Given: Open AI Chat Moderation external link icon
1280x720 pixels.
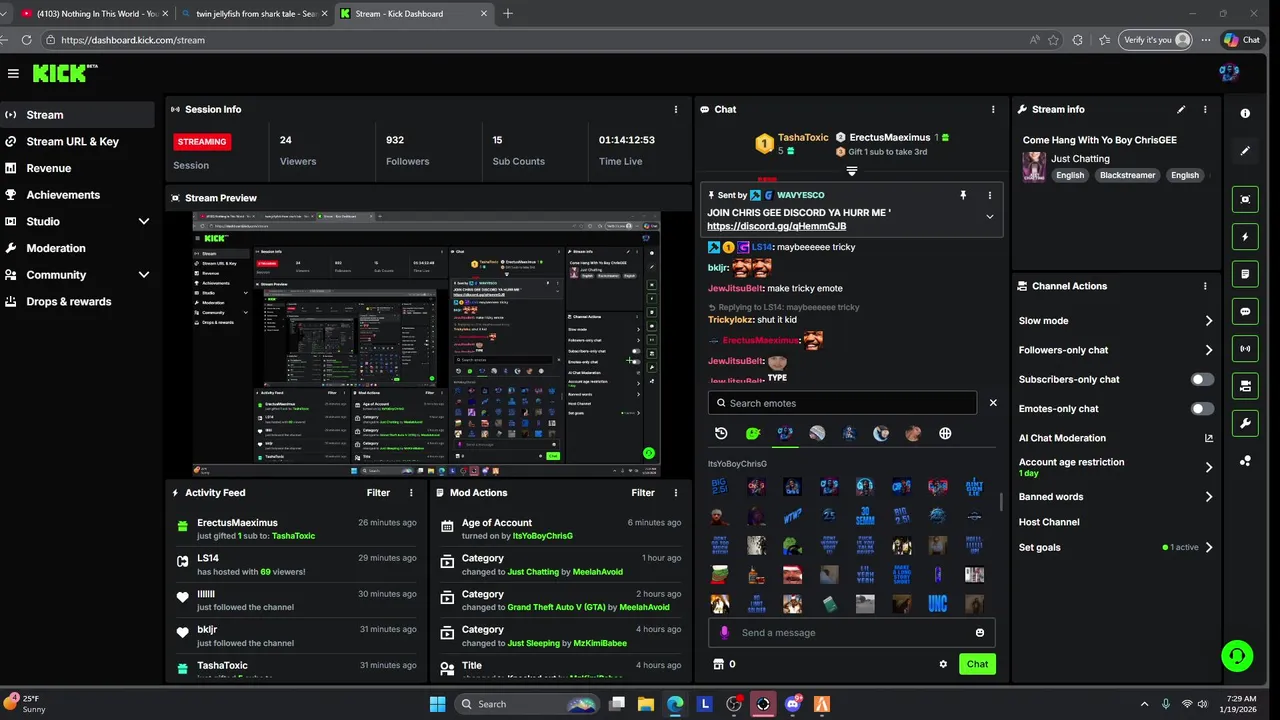Looking at the screenshot, I should pyautogui.click(x=1208, y=438).
